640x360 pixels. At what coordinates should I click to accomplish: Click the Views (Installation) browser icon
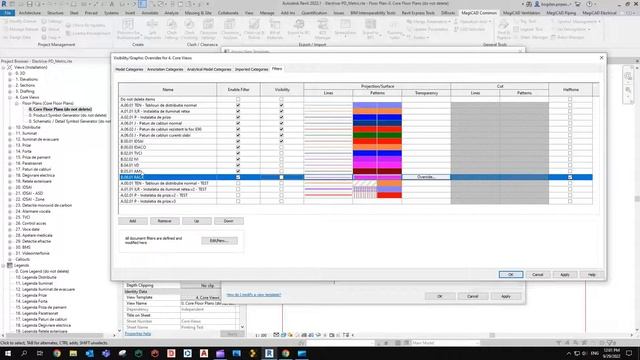(x=10, y=67)
